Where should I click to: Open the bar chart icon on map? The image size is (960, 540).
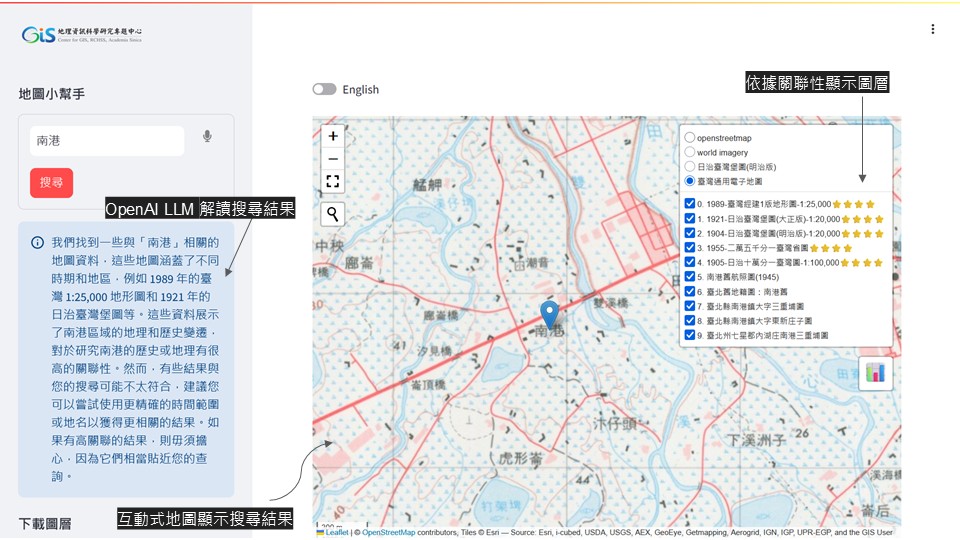point(875,372)
